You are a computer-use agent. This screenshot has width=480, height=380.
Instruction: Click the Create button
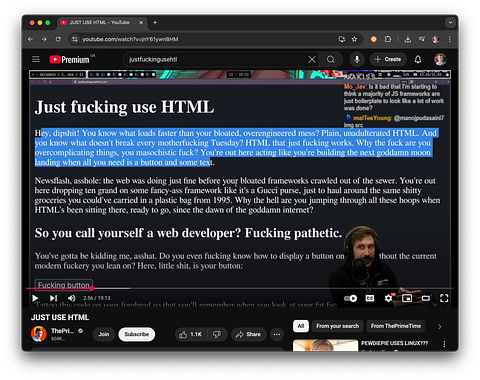click(388, 59)
